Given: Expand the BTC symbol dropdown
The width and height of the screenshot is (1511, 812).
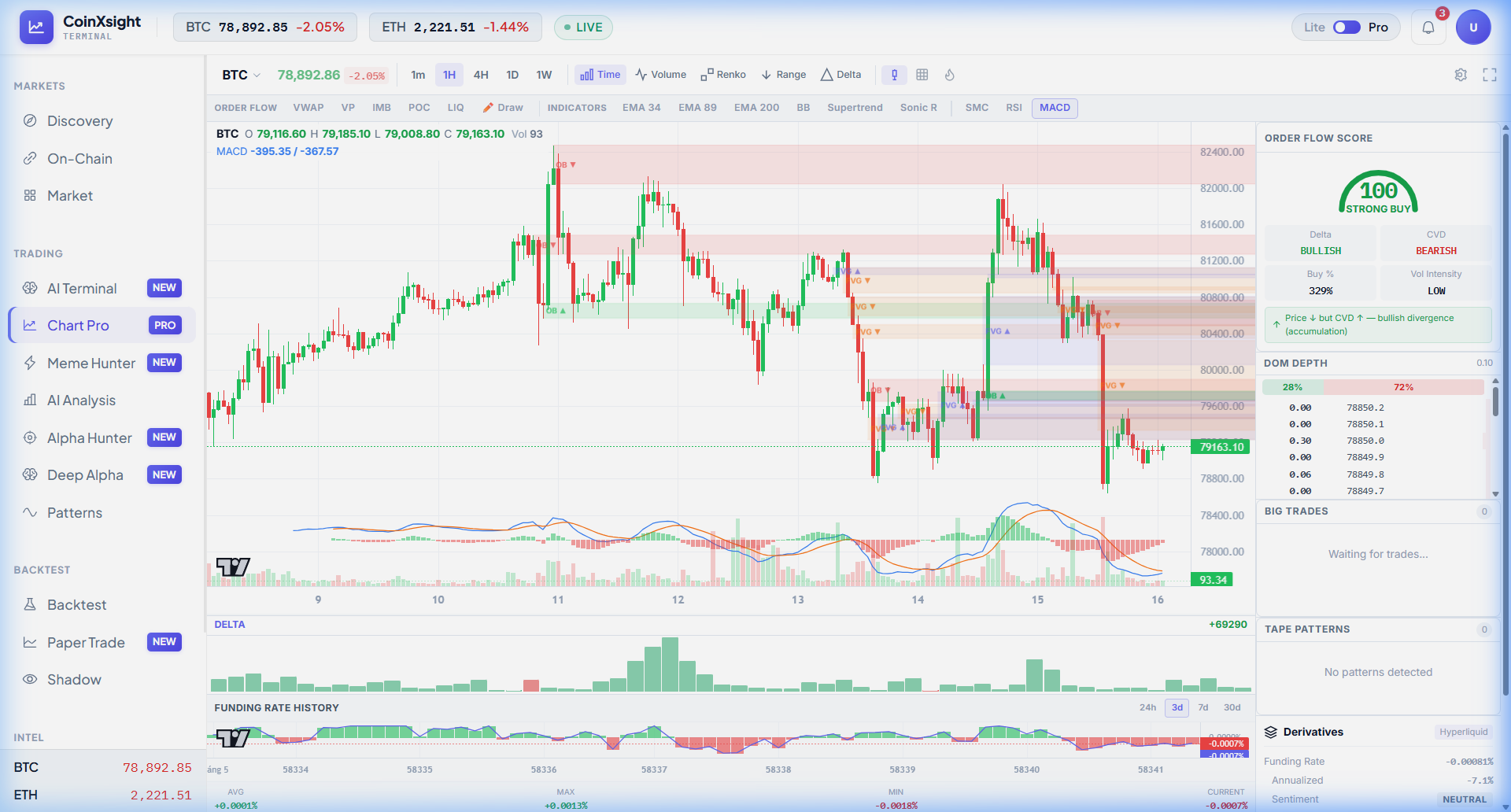Looking at the screenshot, I should click(241, 75).
